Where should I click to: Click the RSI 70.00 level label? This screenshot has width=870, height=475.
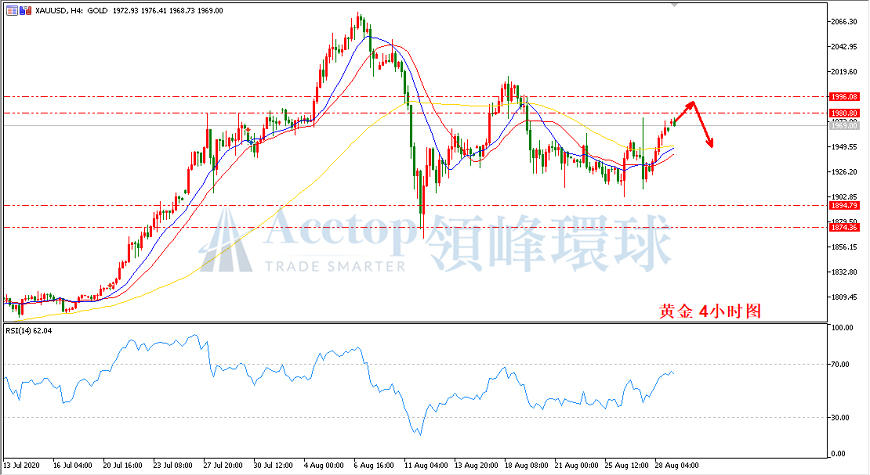point(841,365)
